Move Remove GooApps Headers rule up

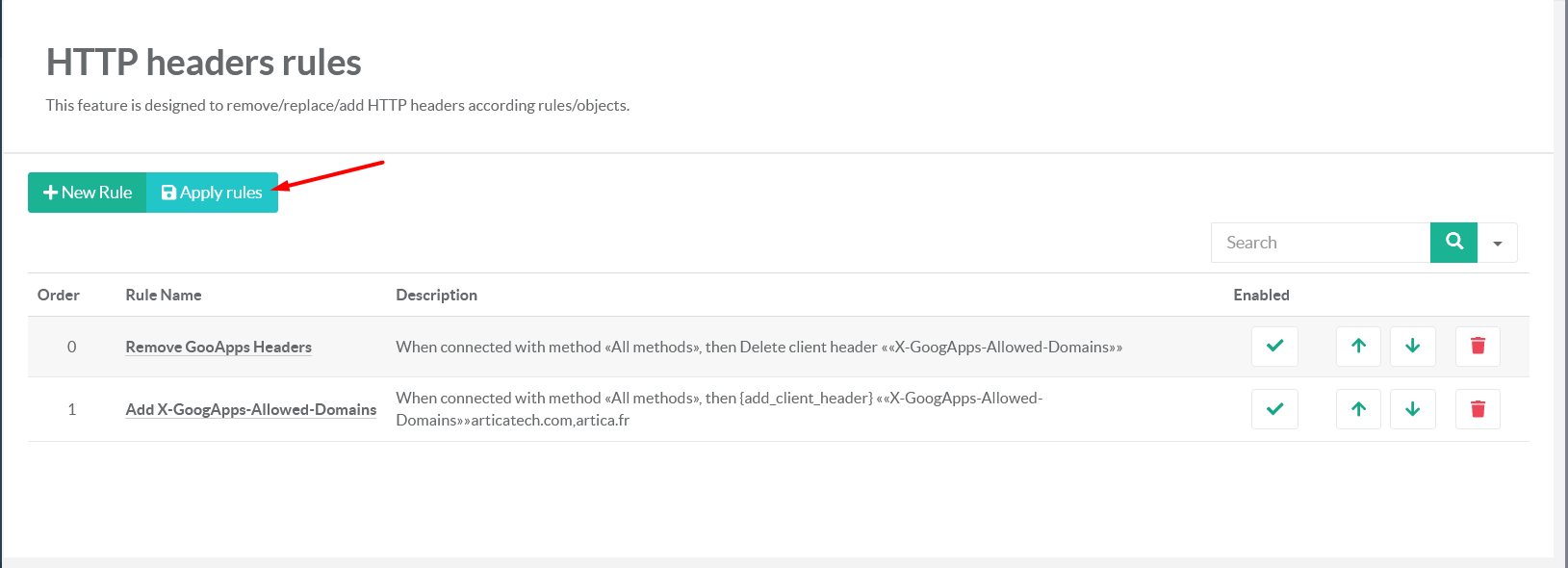[x=1358, y=347]
